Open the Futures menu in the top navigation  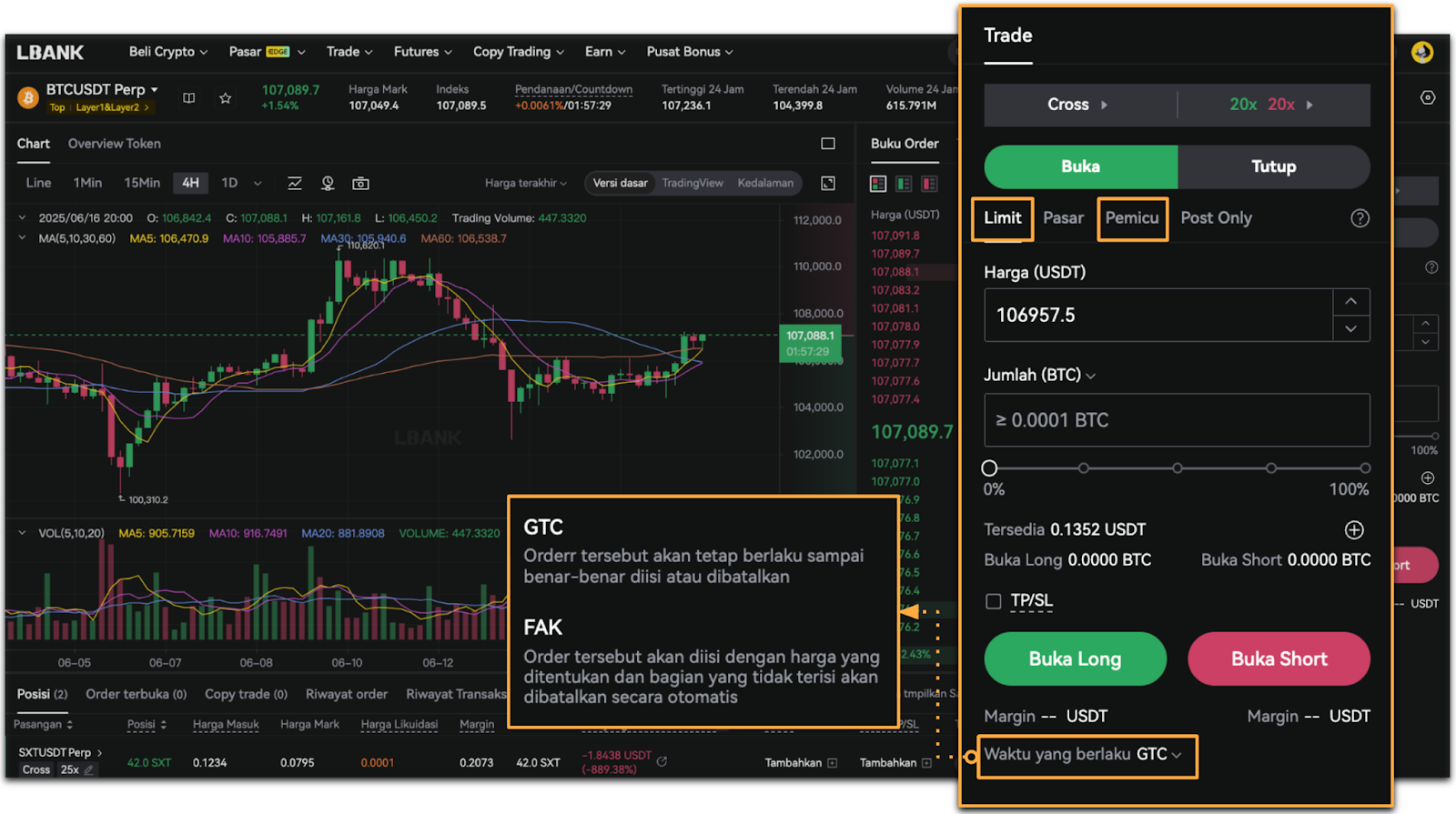coord(422,52)
